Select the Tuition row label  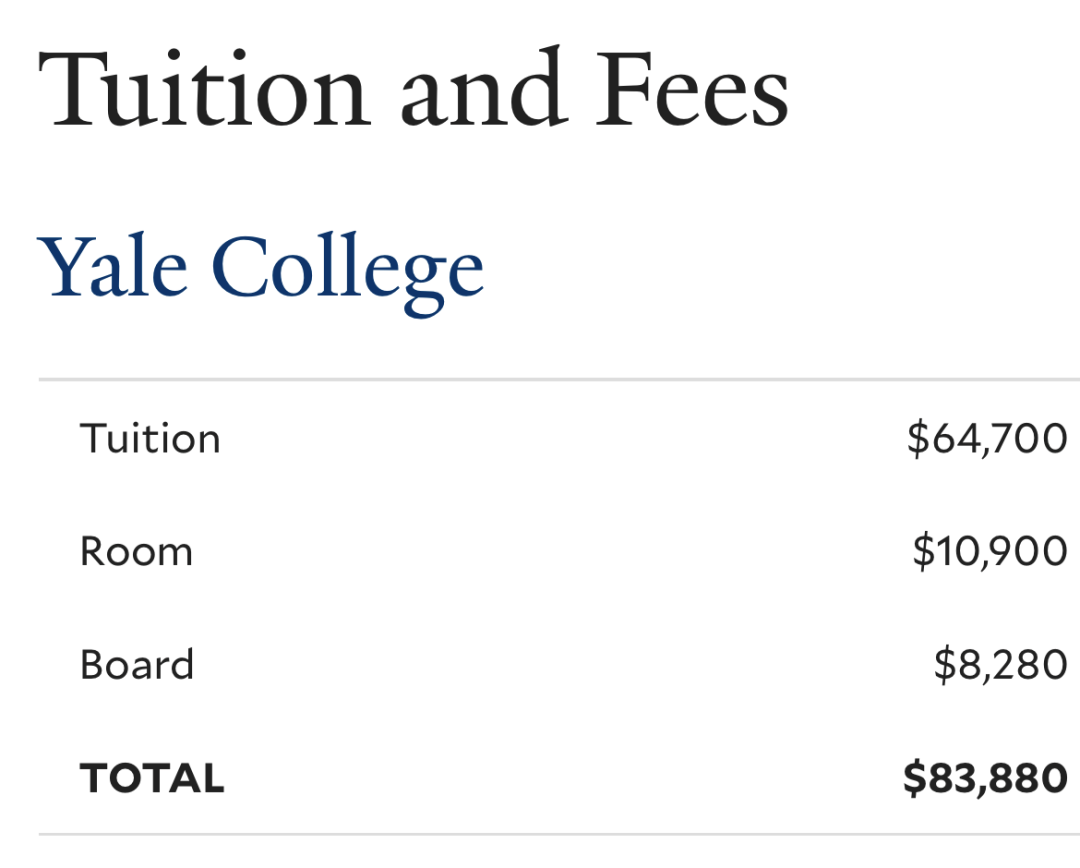coord(150,438)
